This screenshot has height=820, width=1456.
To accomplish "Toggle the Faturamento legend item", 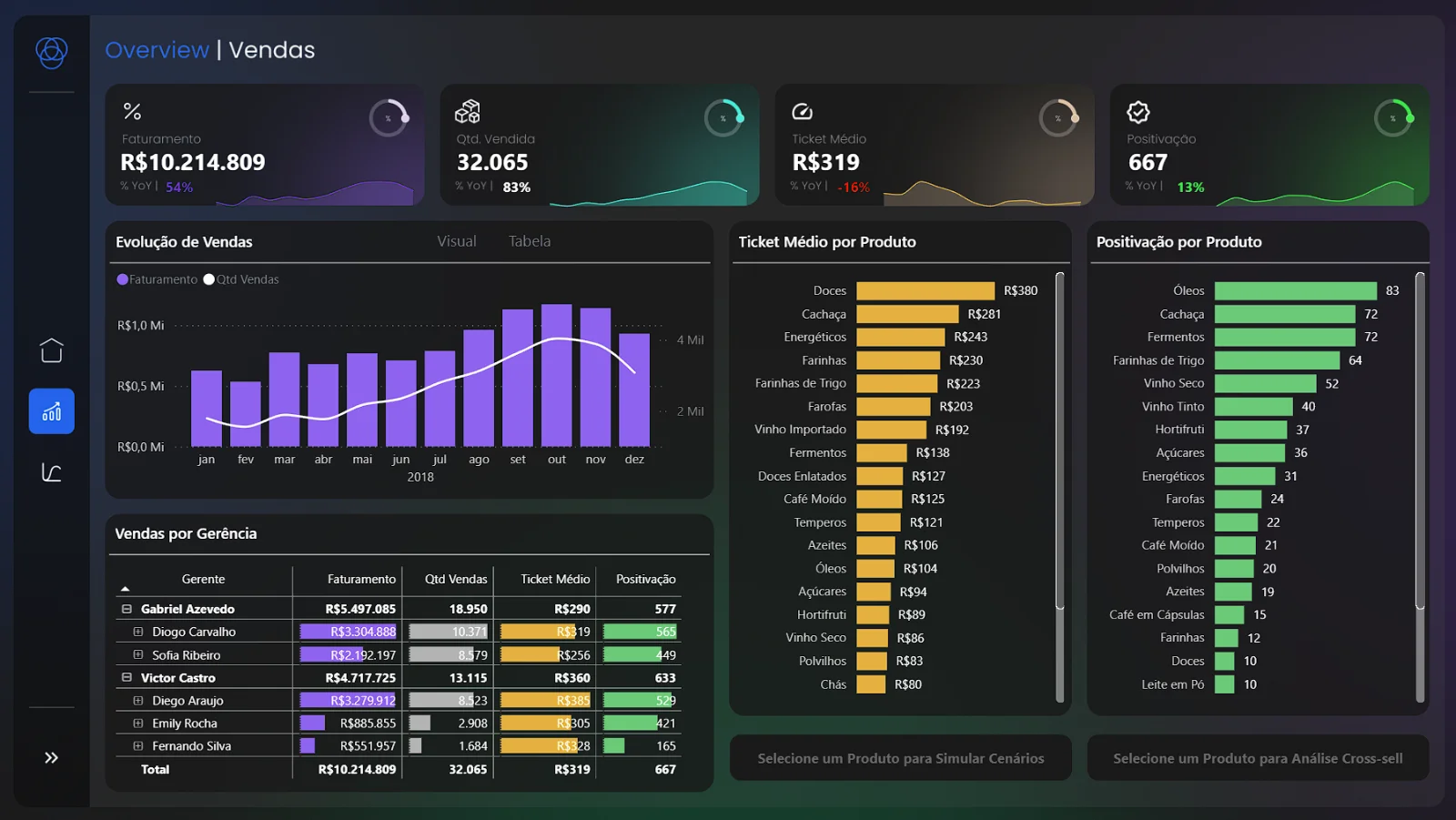I will [x=157, y=279].
